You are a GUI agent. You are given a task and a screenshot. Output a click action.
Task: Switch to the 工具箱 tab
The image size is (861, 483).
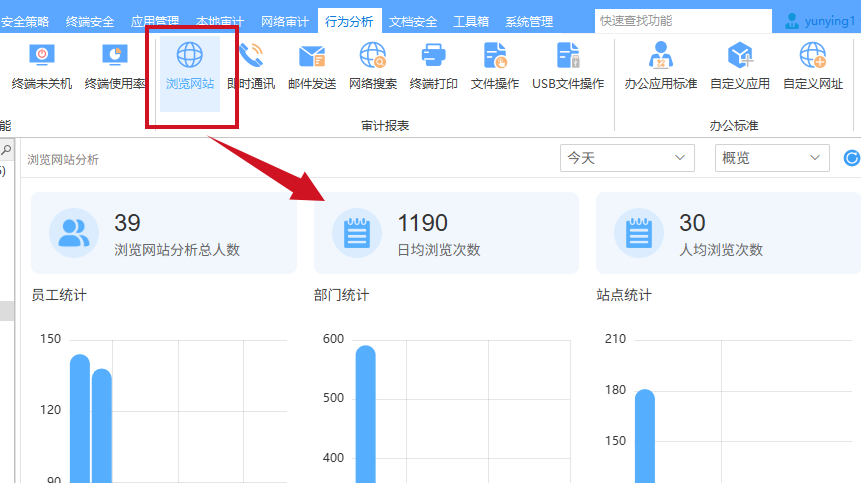click(471, 21)
